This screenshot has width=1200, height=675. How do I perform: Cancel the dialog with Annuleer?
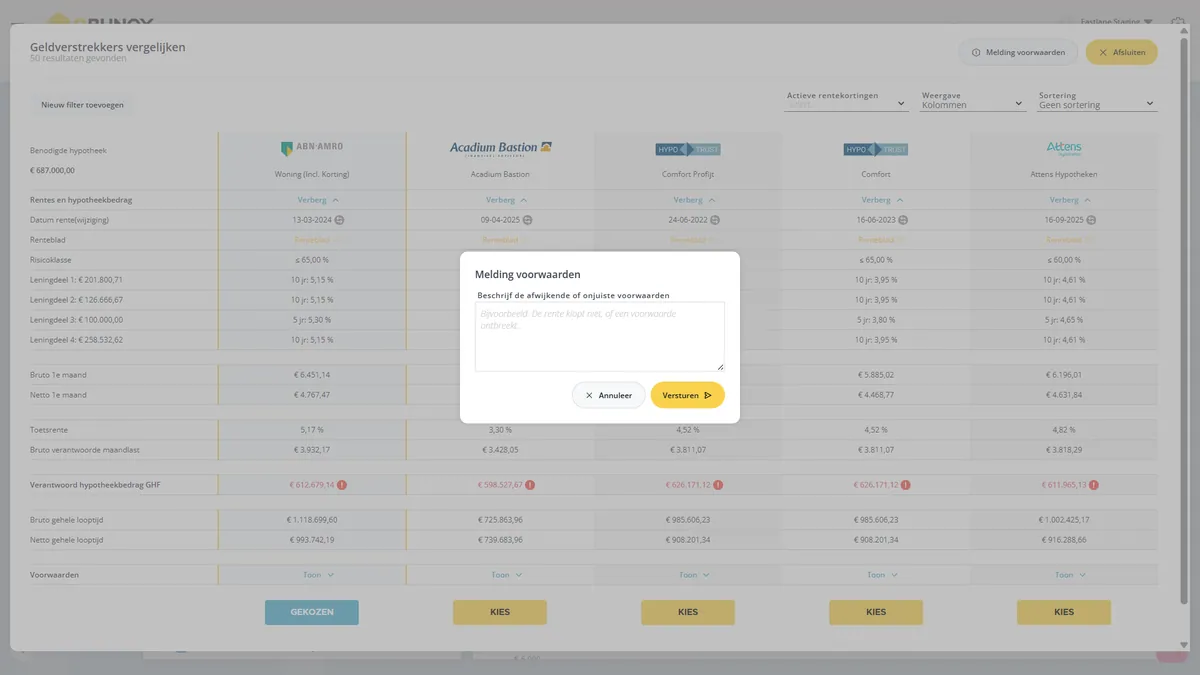(x=609, y=395)
